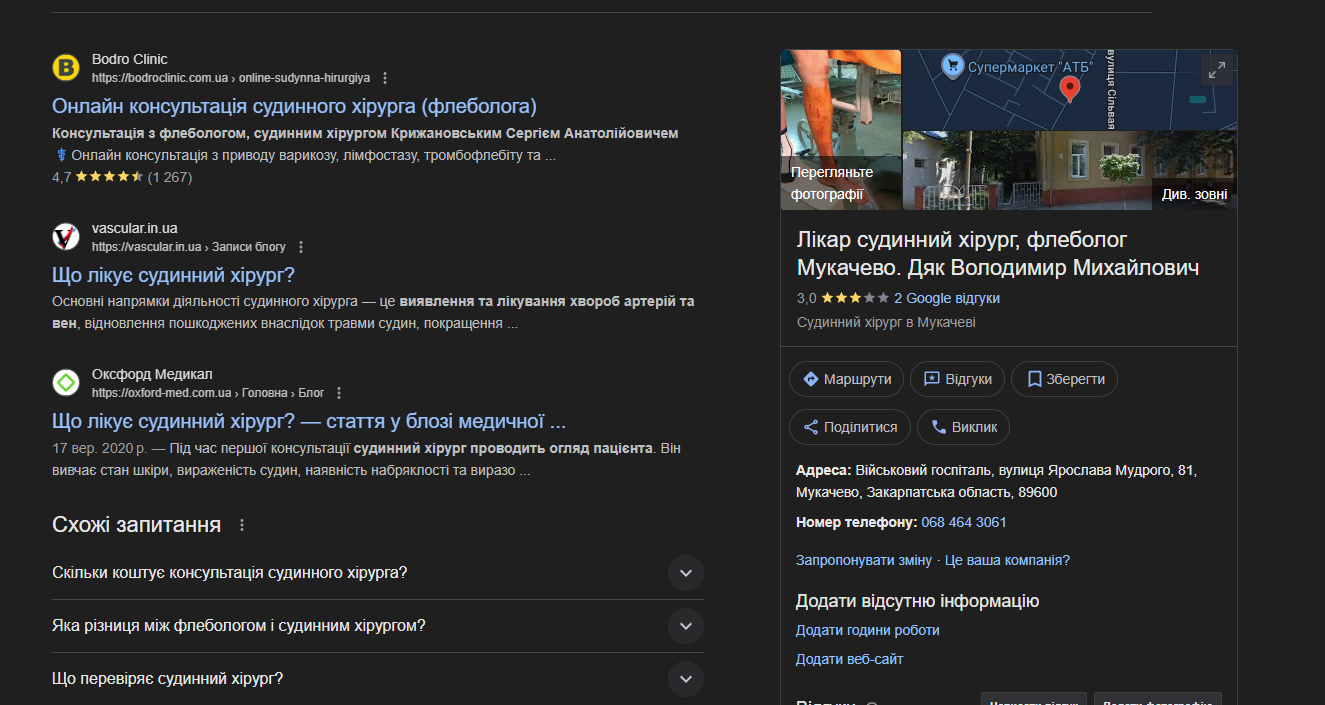Click the Виклик button
1325x705 pixels.
tap(964, 427)
